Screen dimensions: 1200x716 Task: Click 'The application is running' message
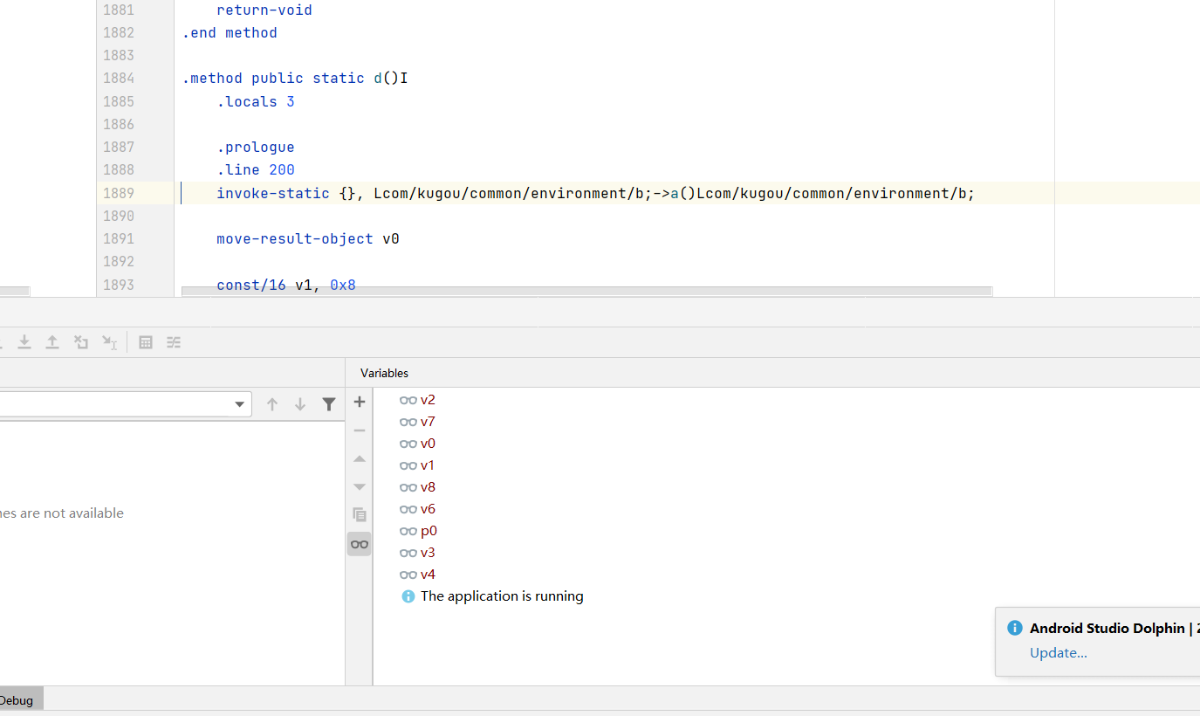point(502,596)
